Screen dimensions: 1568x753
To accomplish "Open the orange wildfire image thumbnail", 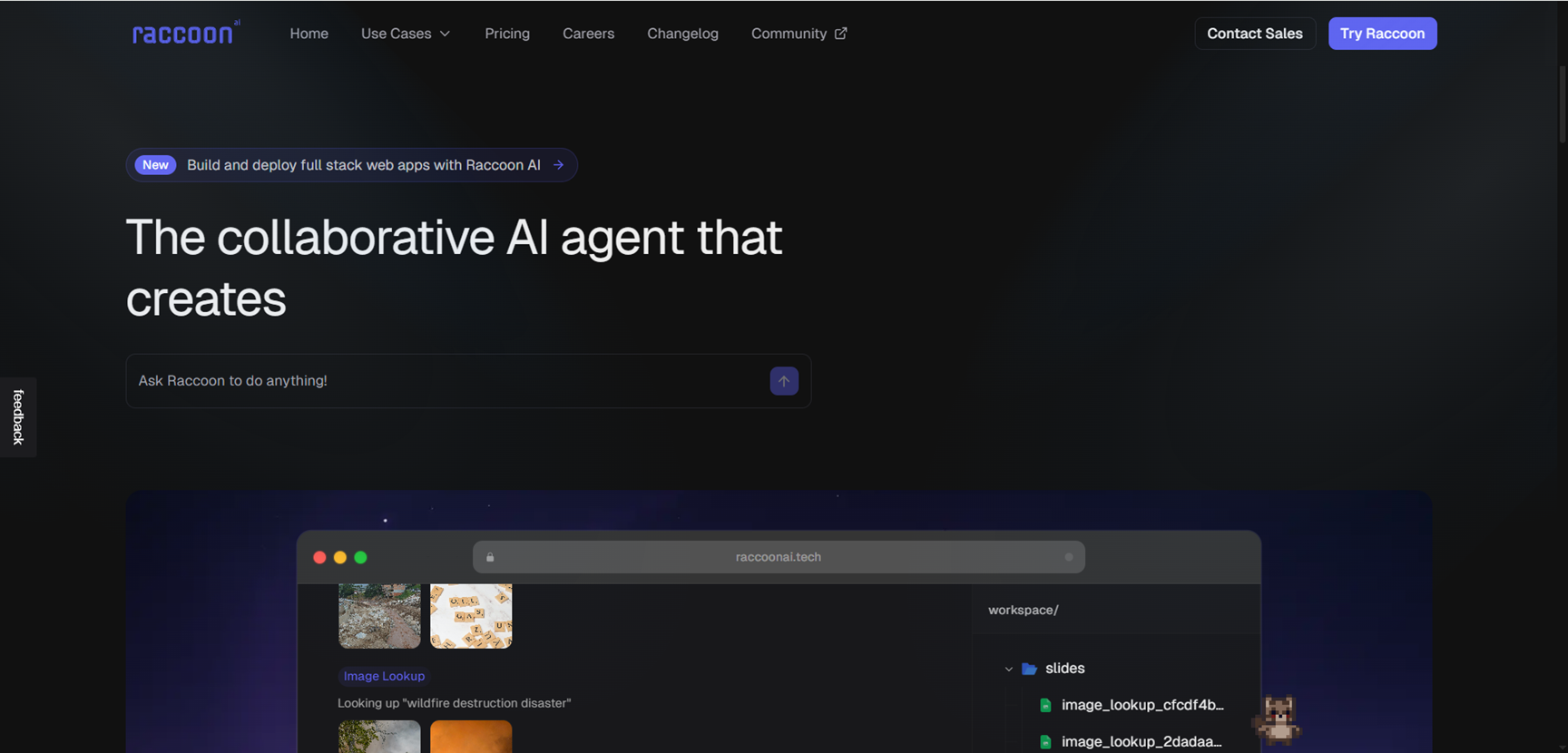I will click(471, 737).
